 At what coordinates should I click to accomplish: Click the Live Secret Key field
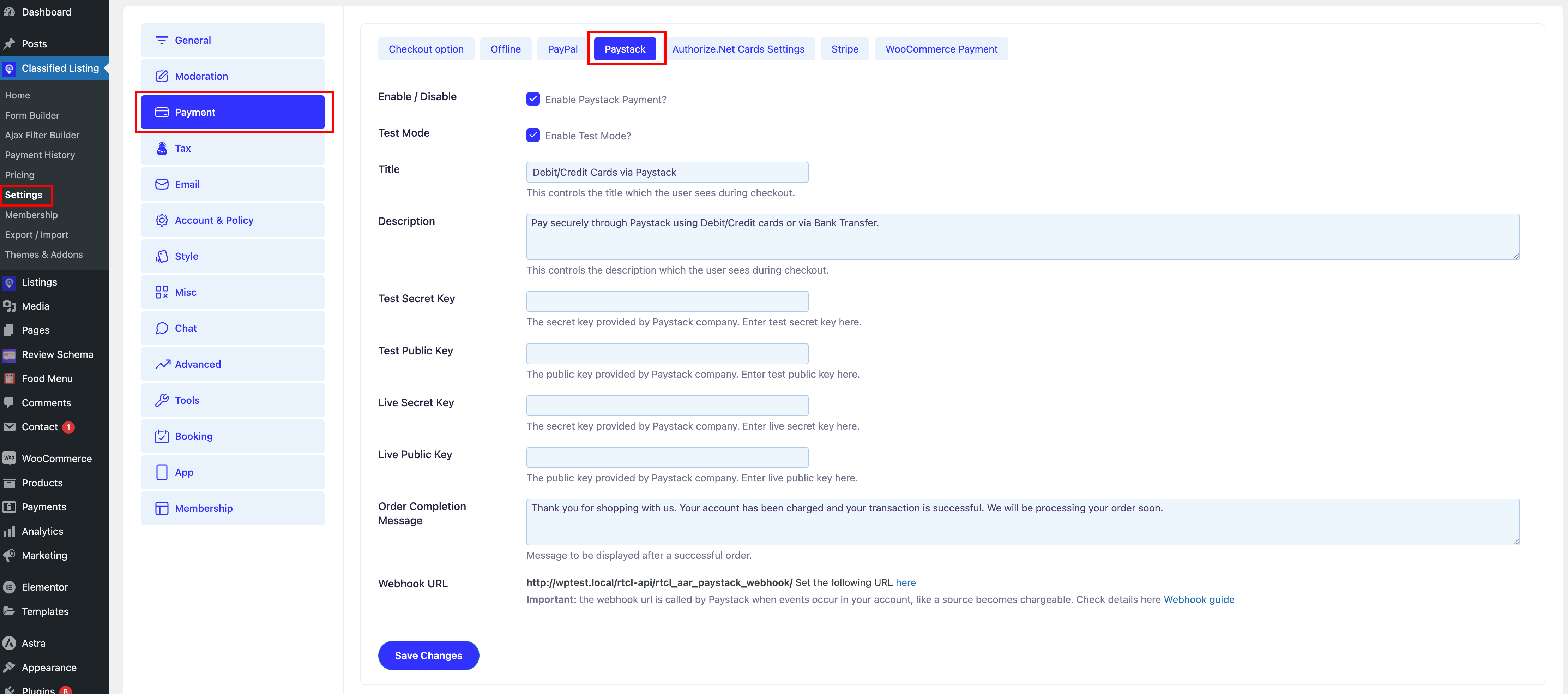coord(667,405)
